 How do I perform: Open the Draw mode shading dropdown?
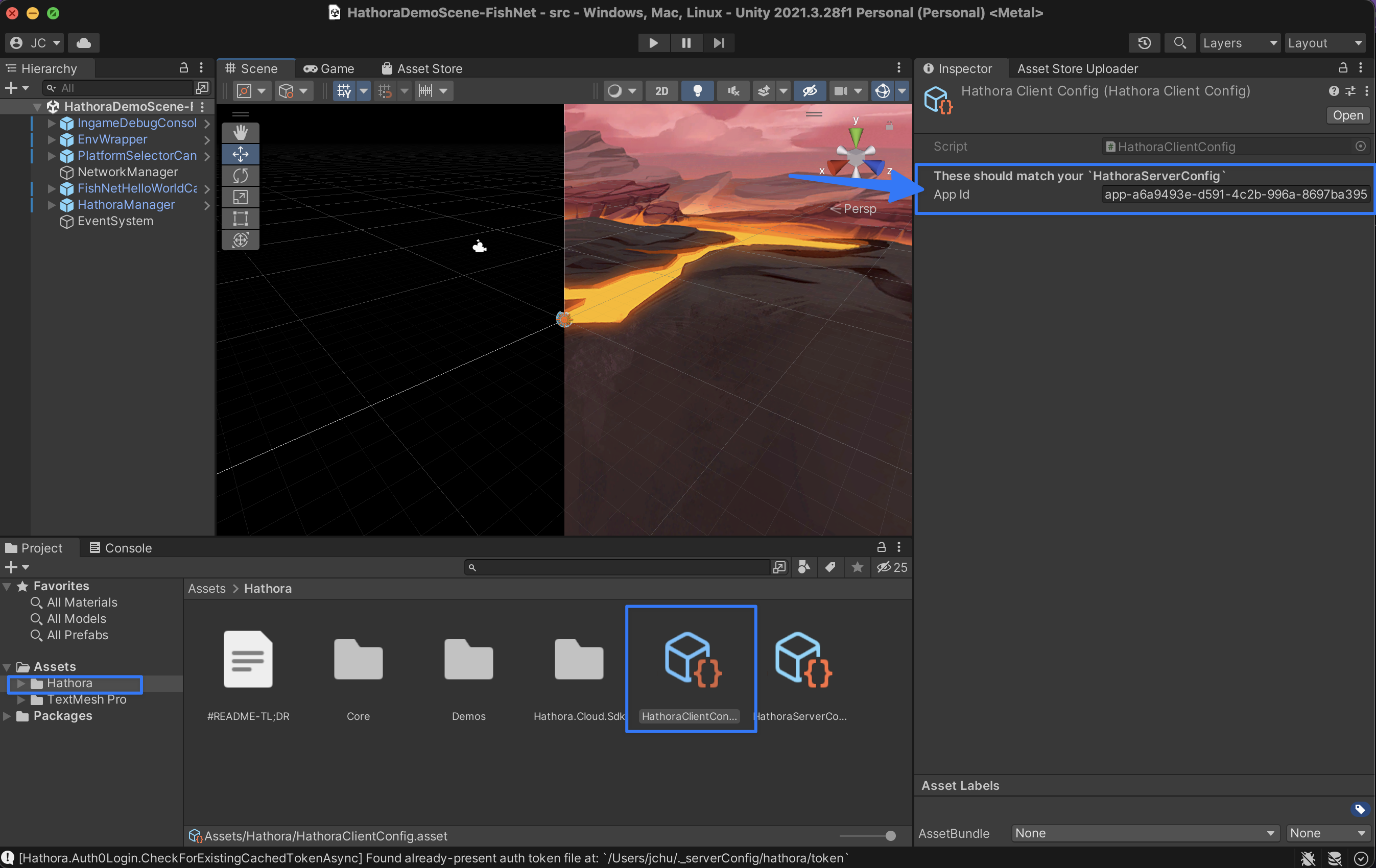click(x=622, y=91)
